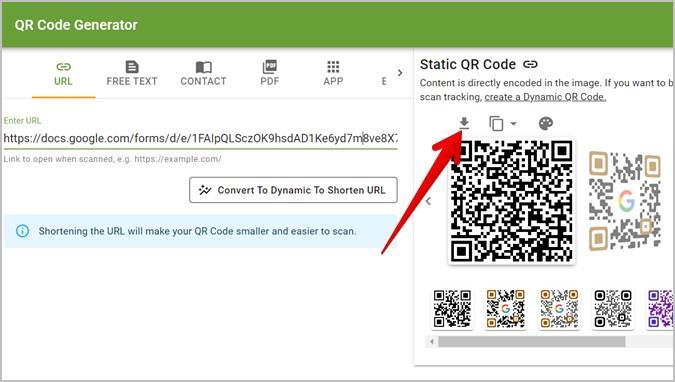Open the partially visible E tab

[384, 81]
